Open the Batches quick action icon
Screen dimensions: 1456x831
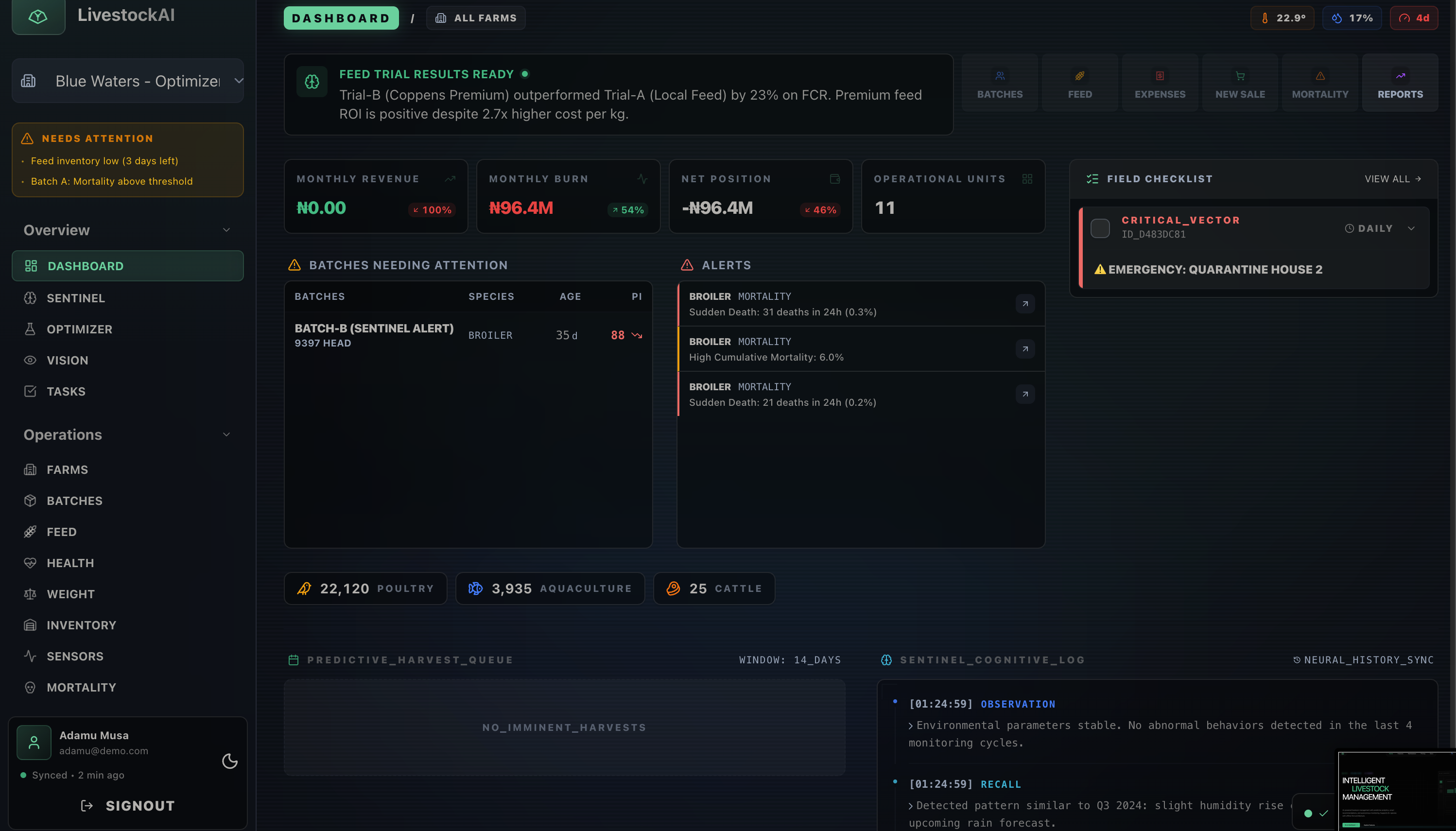[999, 76]
